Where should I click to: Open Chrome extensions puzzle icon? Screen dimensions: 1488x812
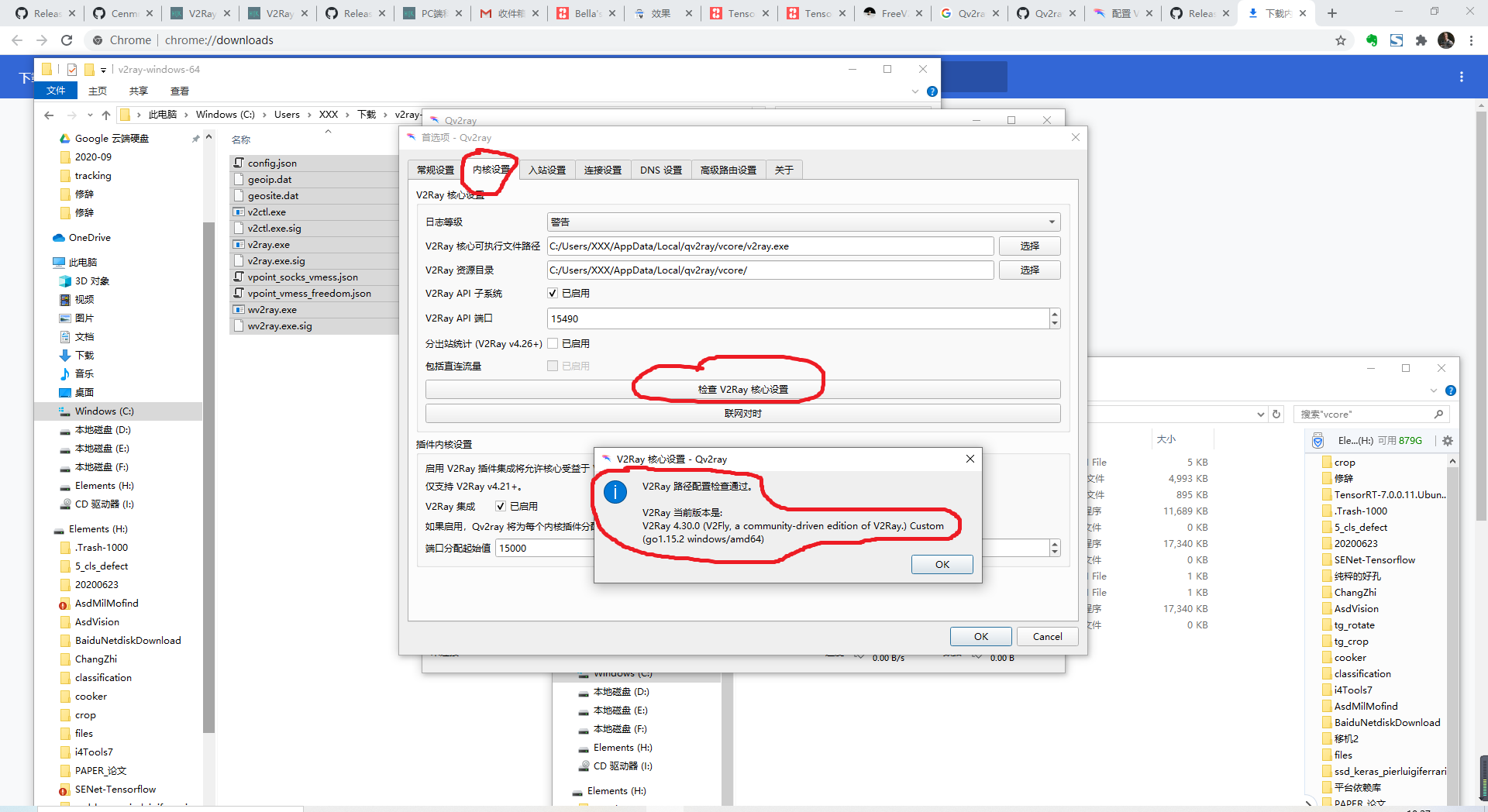tap(1421, 40)
